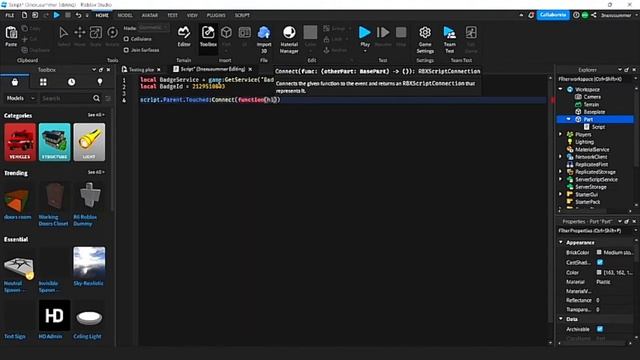The height and width of the screenshot is (360, 640).
Task: Open Toolbox Creations lightbulb tab
Action: 100,82
